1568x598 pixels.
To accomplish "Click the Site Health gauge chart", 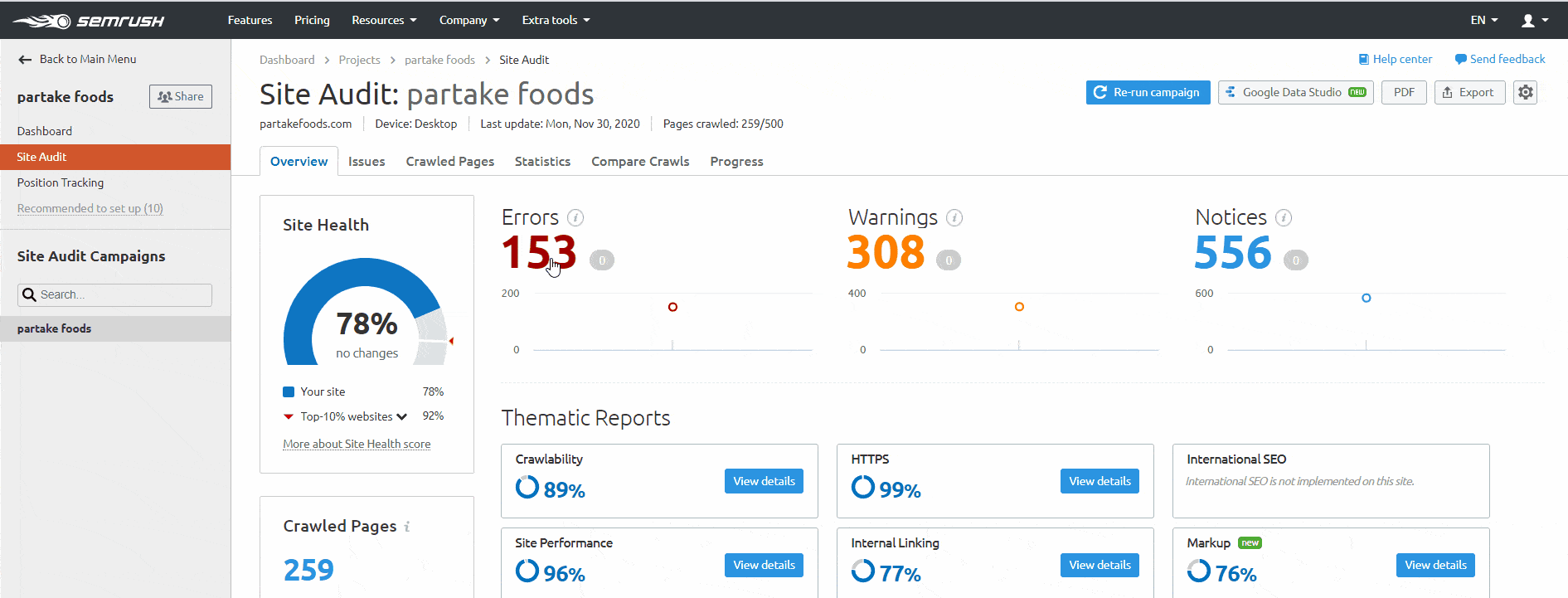I will (367, 312).
